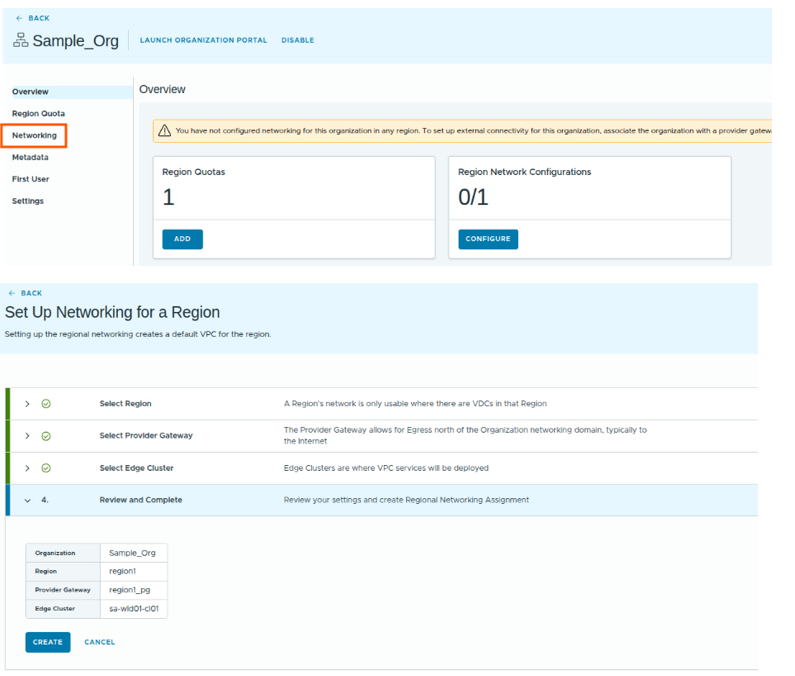The image size is (795, 676).
Task: Click green checkmark beside Select Region
Action: pos(46,404)
